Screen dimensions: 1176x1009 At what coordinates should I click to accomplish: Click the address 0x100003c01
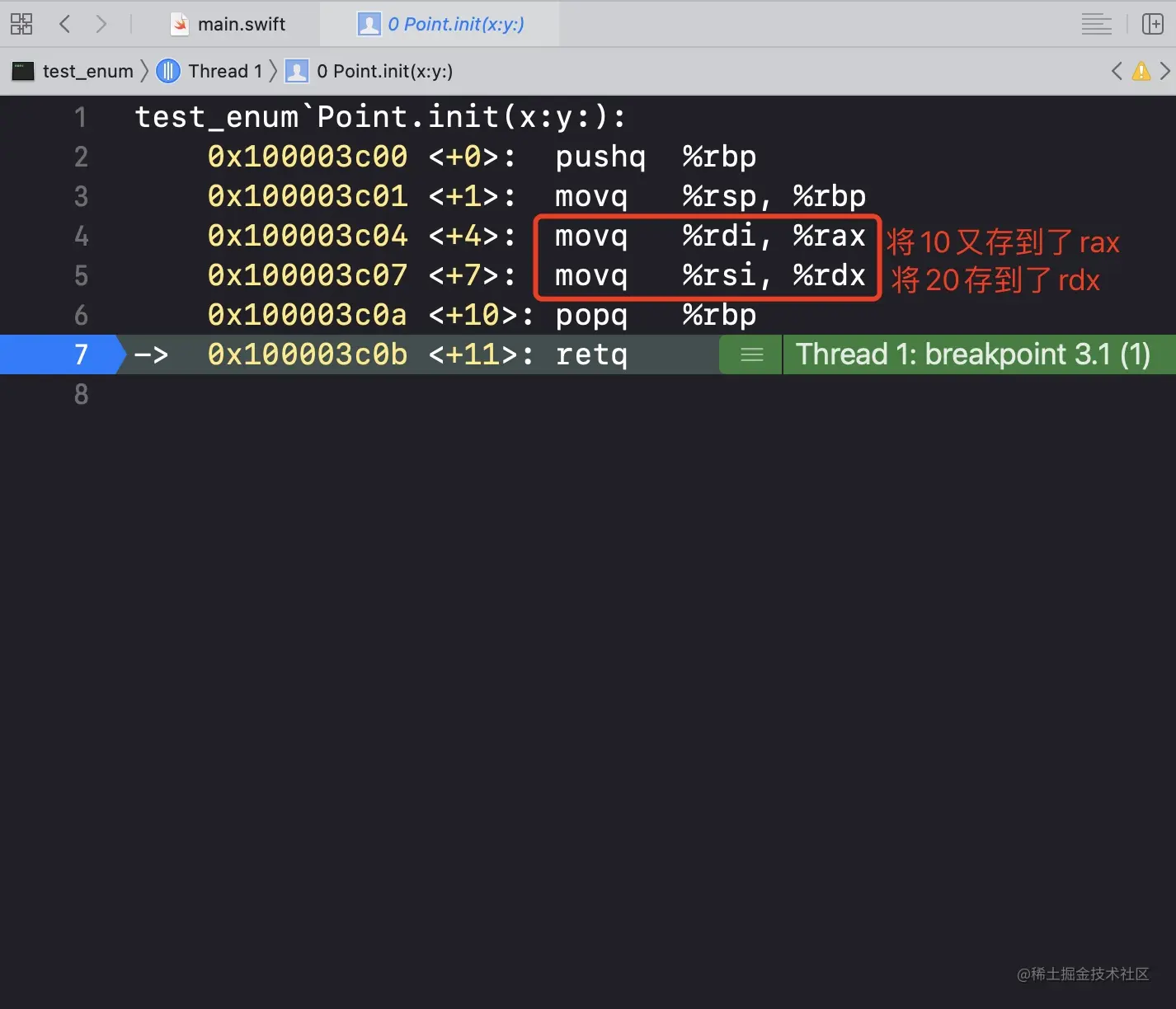pos(308,196)
